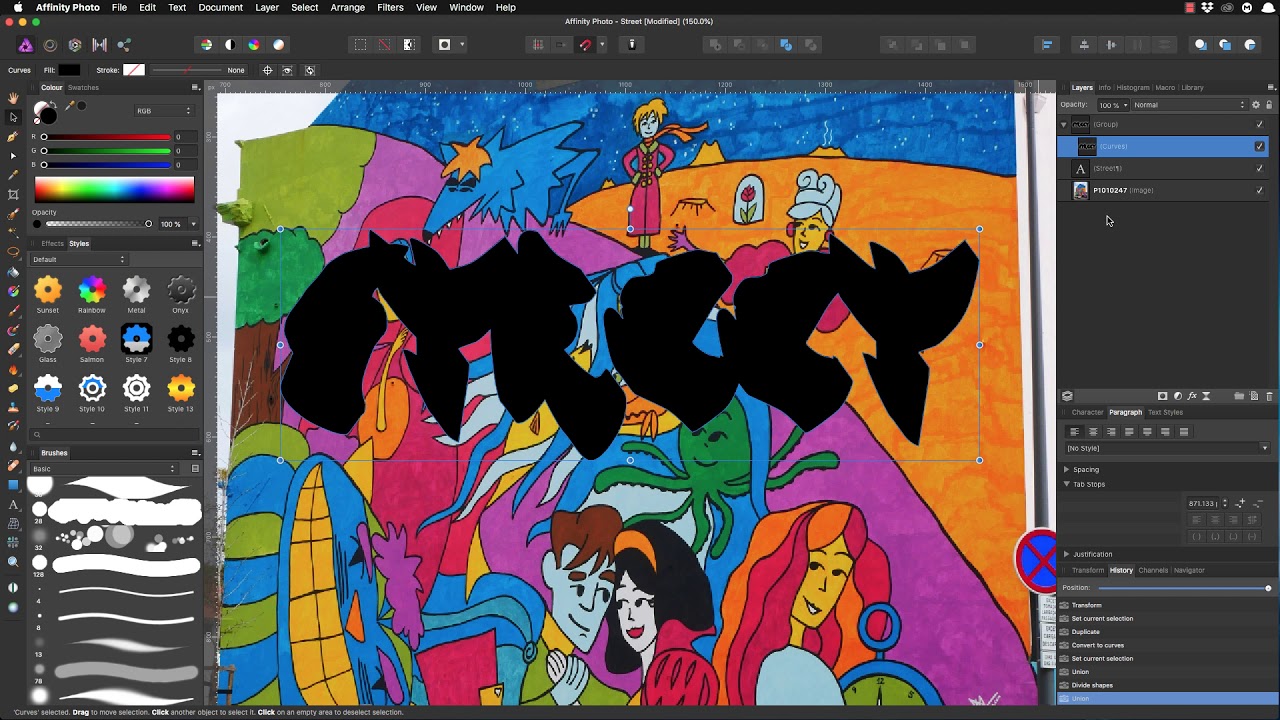Click the Add Pixel Layer icon
The width and height of the screenshot is (1280, 720).
click(x=1254, y=396)
